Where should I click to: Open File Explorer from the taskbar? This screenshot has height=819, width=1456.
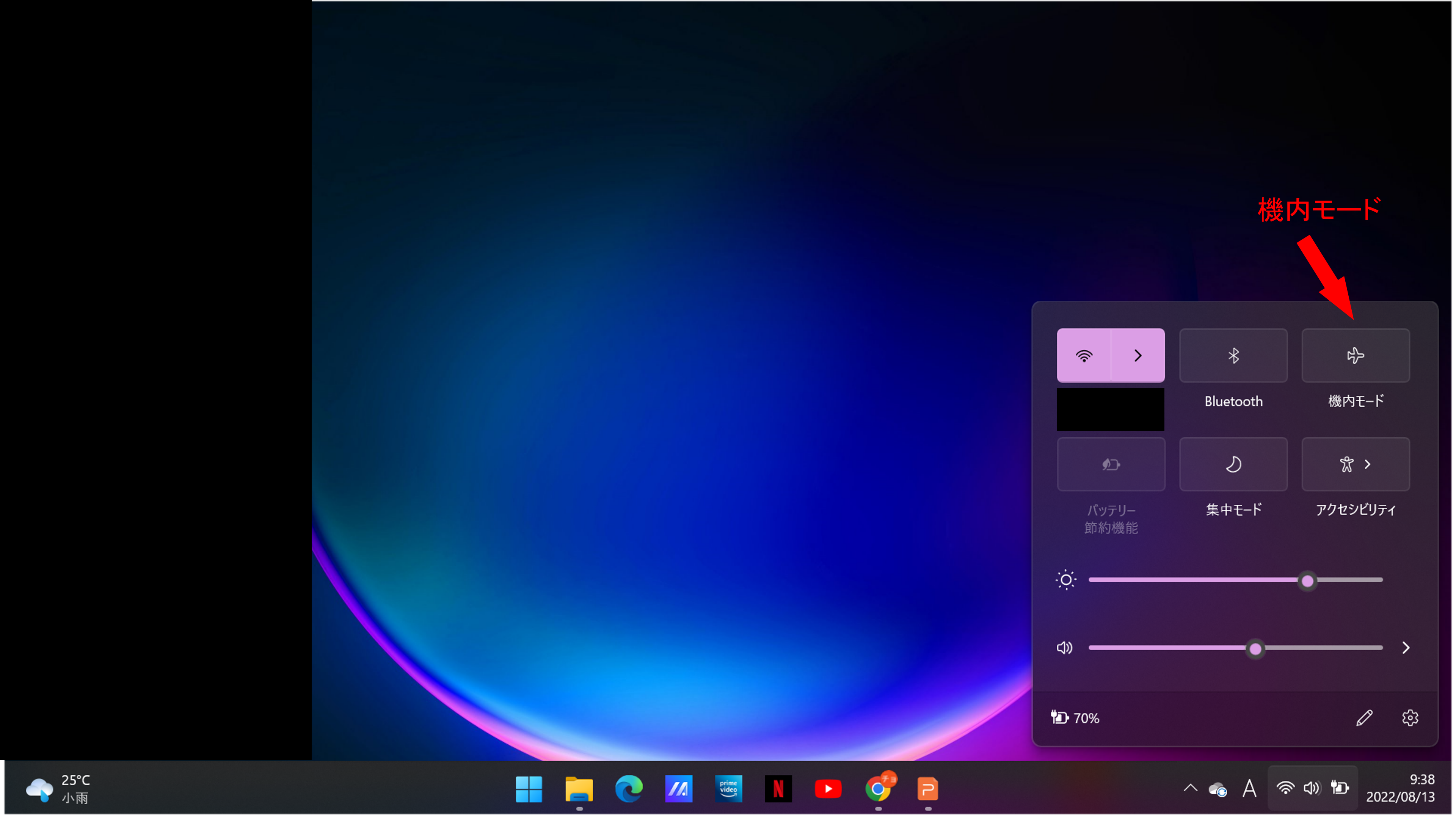click(579, 789)
